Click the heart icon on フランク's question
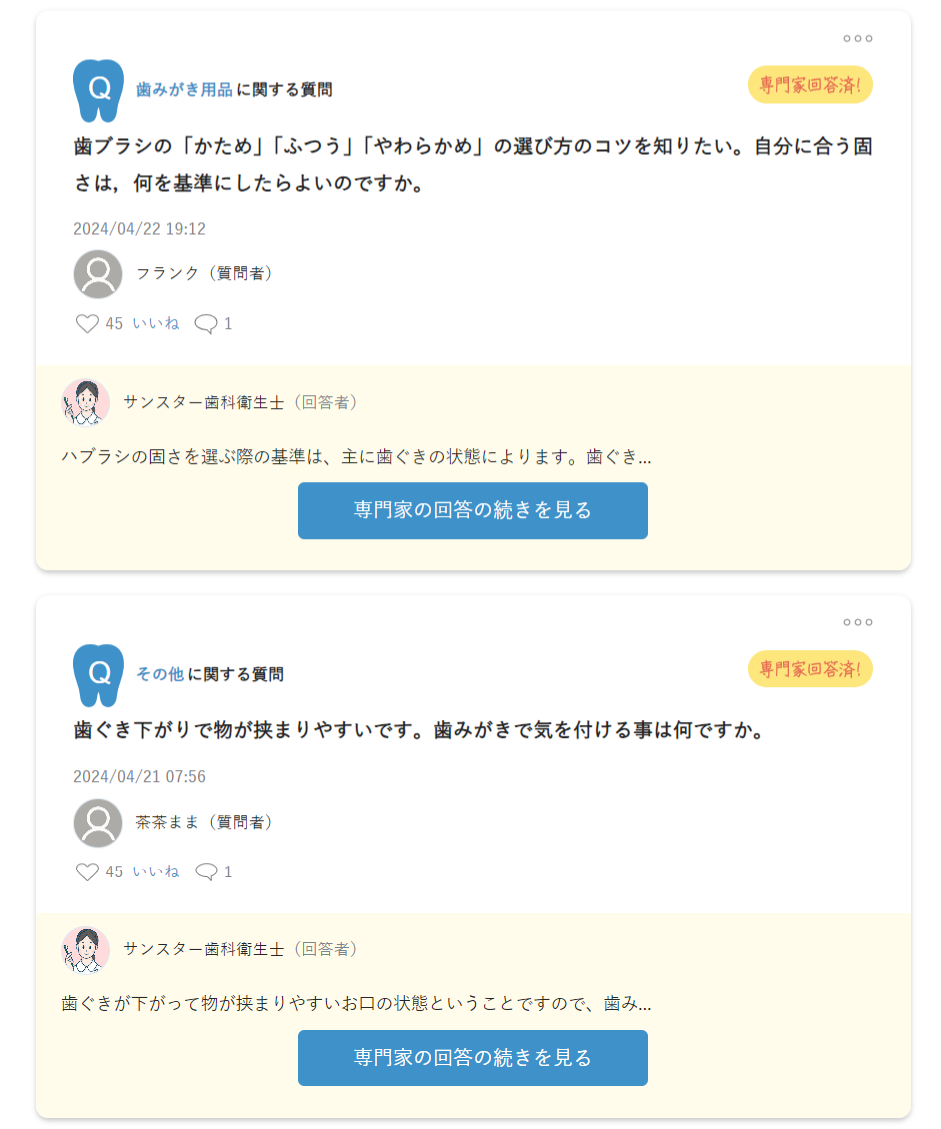 click(87, 323)
